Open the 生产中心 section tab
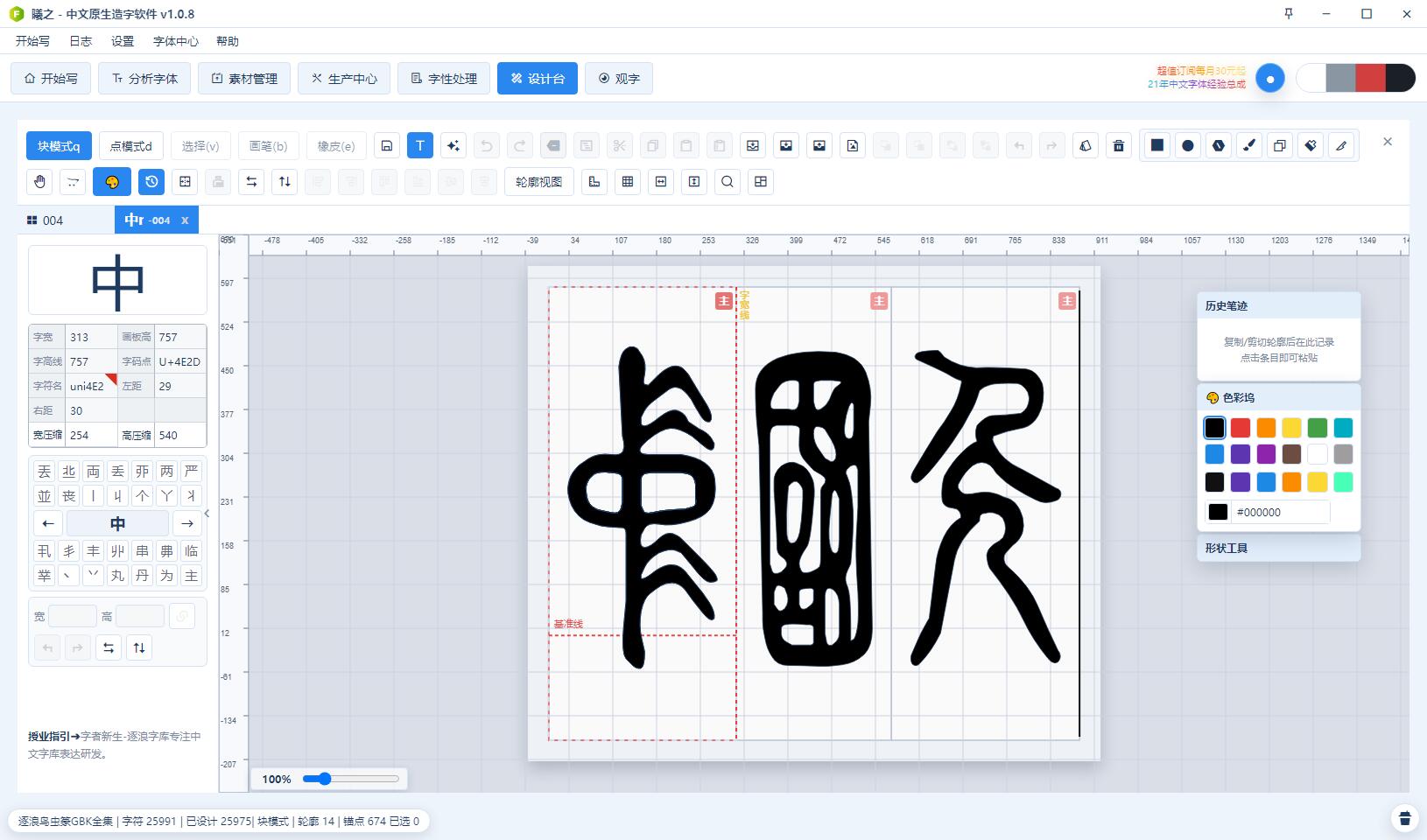 tap(344, 79)
